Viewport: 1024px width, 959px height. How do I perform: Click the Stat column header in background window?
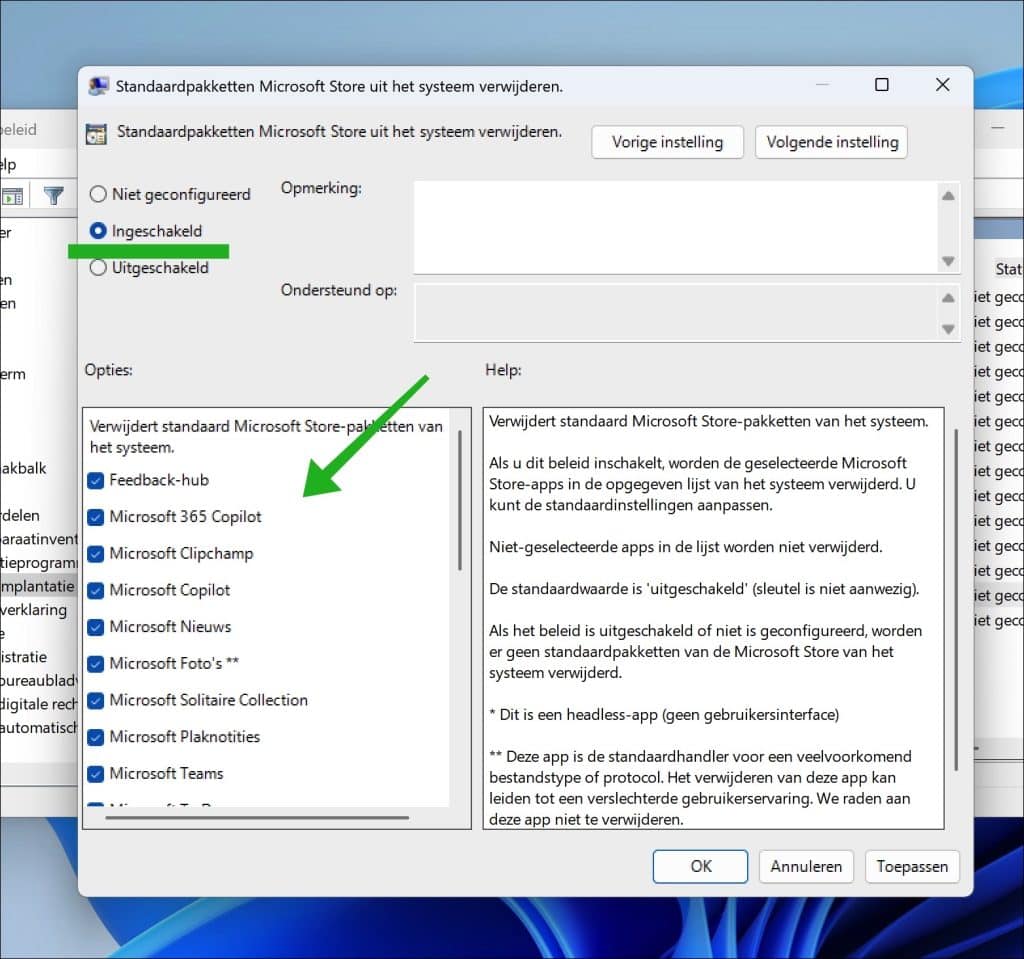(1008, 269)
